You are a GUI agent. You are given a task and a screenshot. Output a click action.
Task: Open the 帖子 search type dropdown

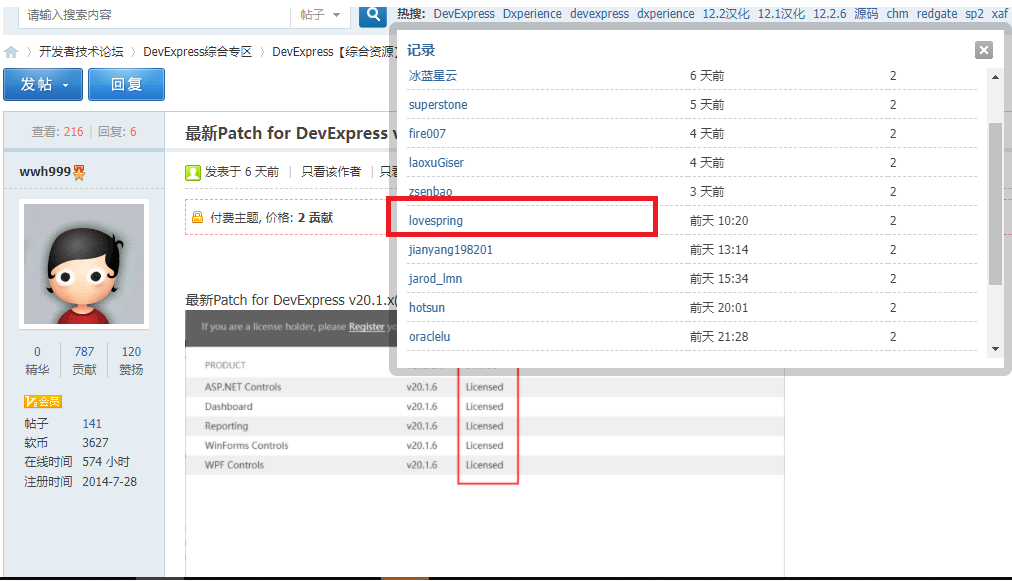pos(320,14)
